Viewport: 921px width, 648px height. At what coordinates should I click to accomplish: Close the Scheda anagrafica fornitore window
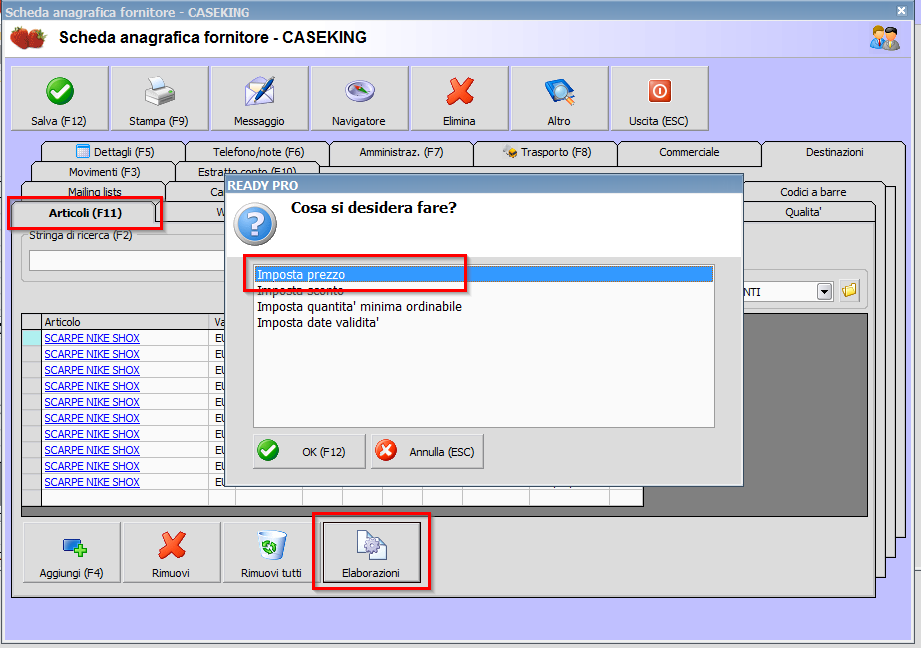[902, 11]
